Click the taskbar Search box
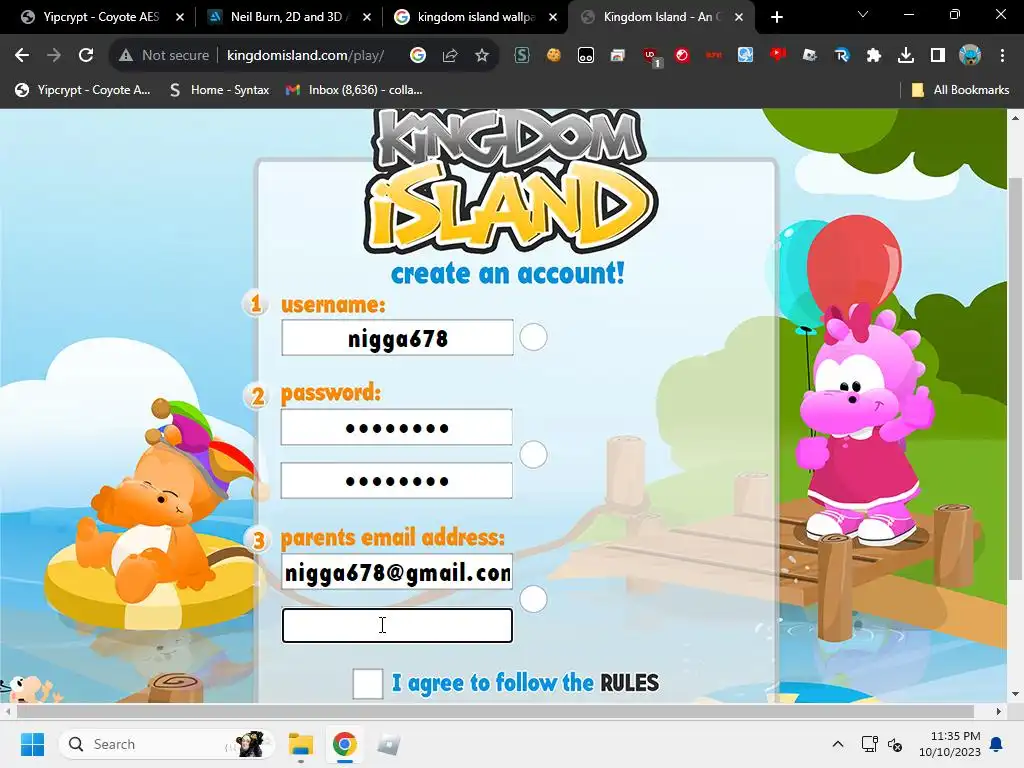 tap(166, 744)
